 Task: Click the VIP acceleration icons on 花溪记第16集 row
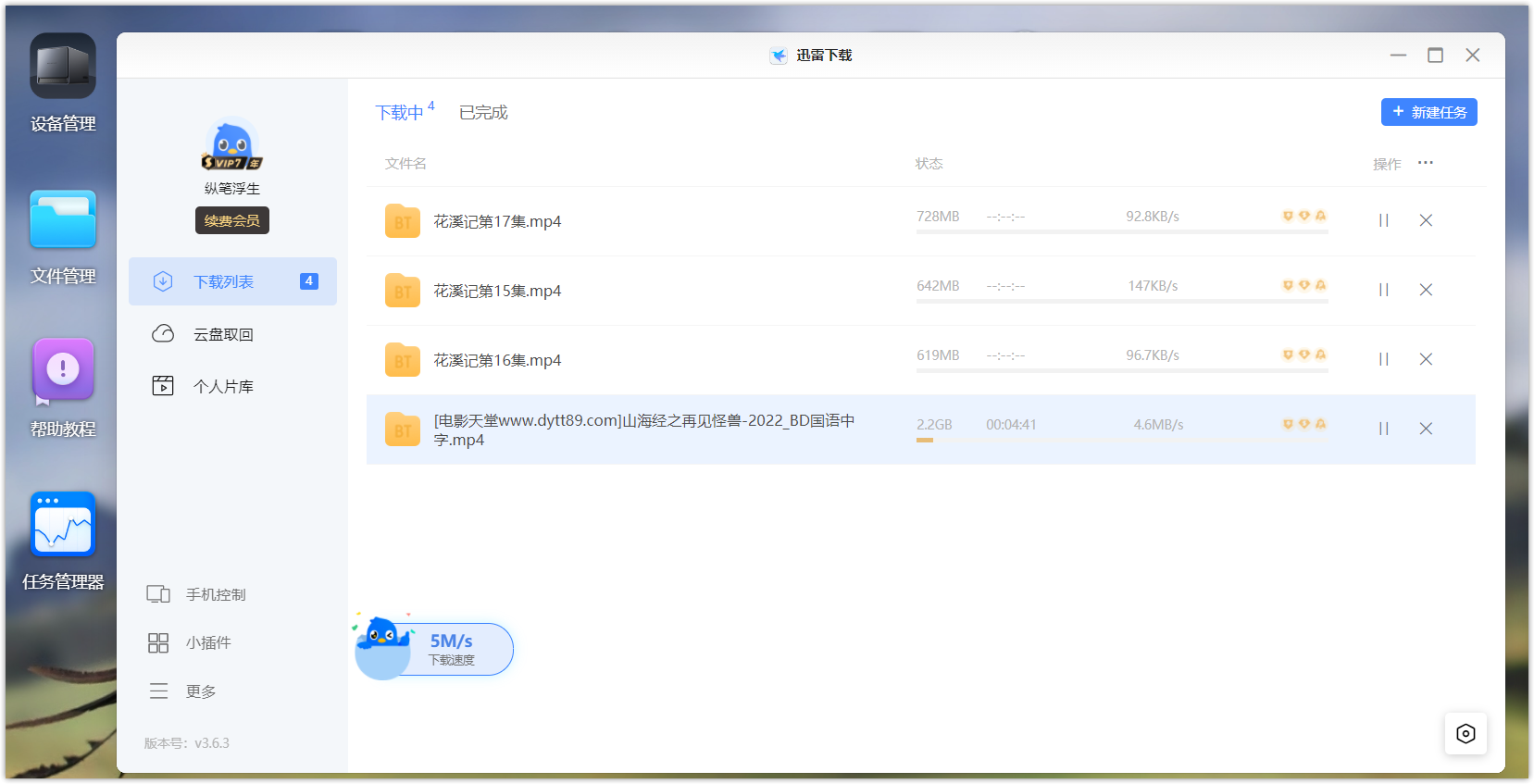coord(1303,355)
